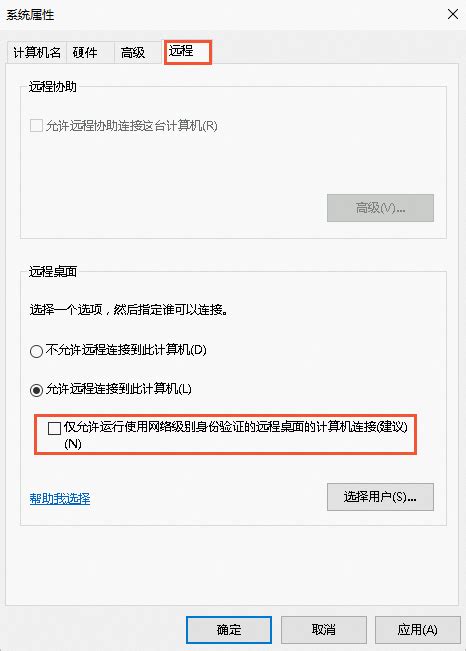Click the 远程桌面 group box heading
The width and height of the screenshot is (466, 651).
[53, 272]
